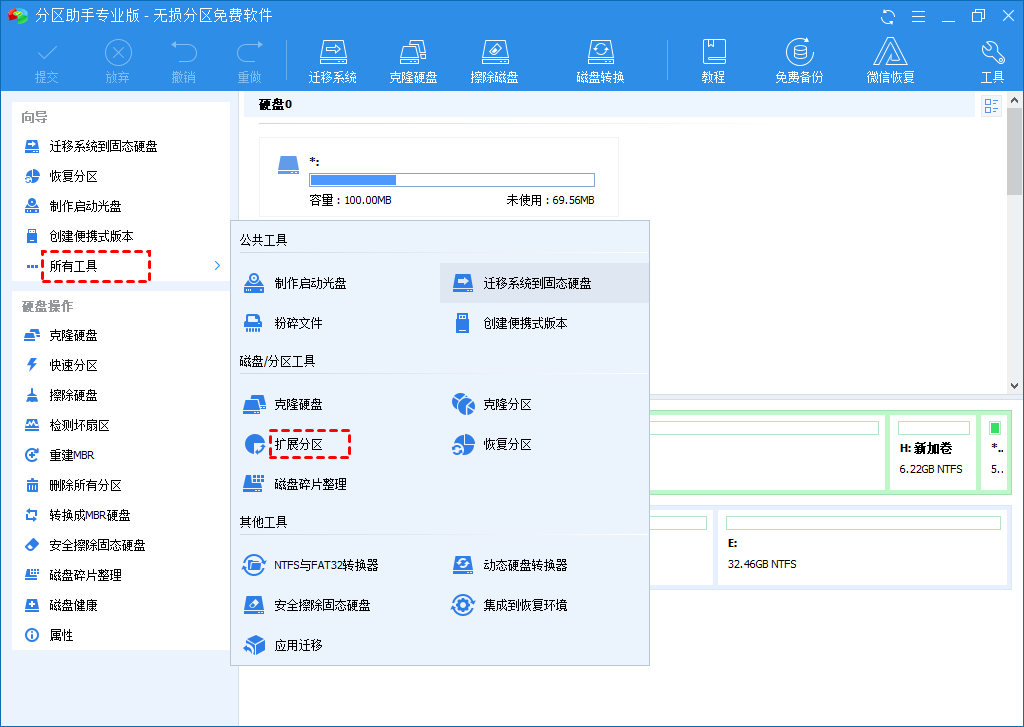Click the 迁移系统 toolbar icon
Viewport: 1024px width, 727px height.
point(332,61)
